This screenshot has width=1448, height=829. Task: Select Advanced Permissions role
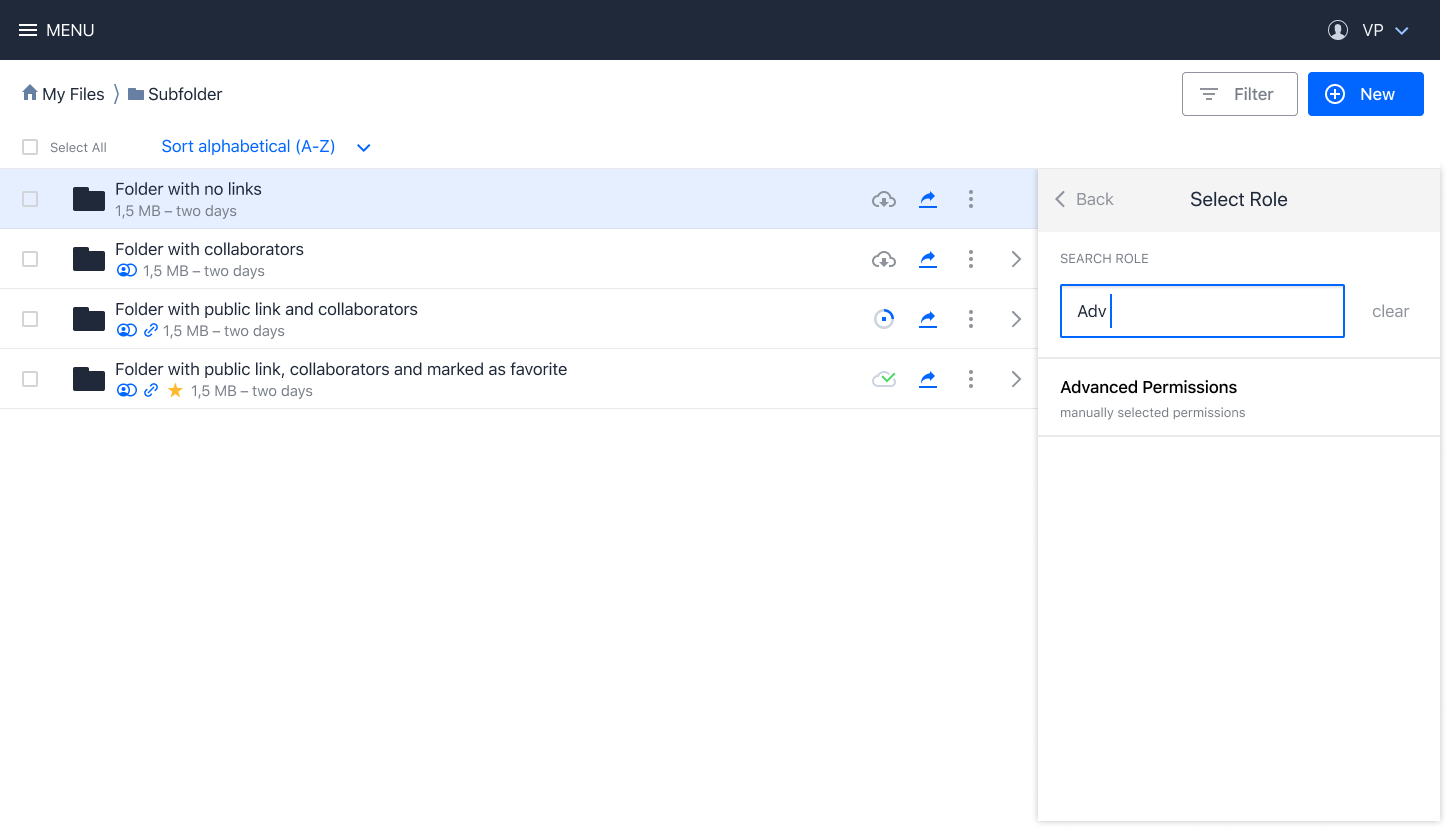pyautogui.click(x=1239, y=398)
